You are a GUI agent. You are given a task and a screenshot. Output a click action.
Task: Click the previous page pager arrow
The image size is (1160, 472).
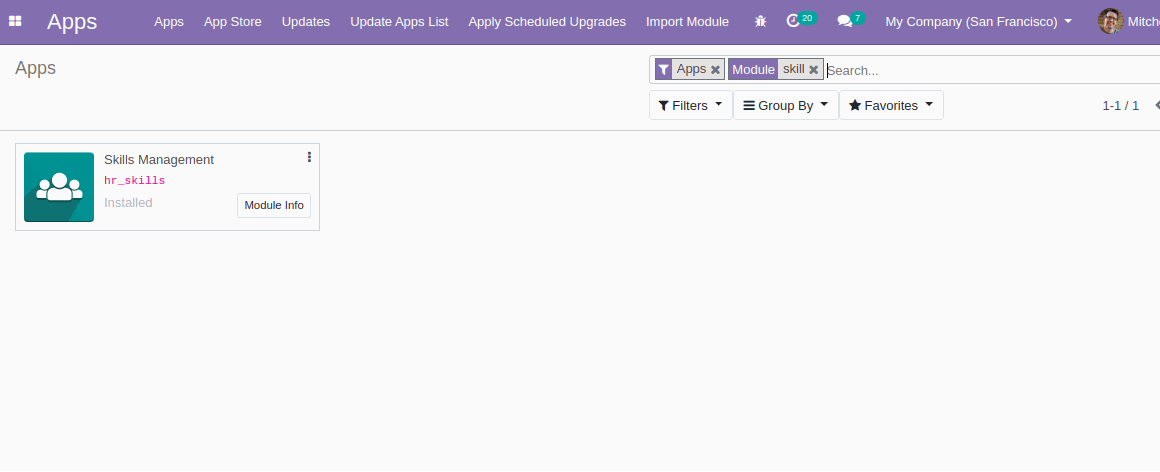1156,105
